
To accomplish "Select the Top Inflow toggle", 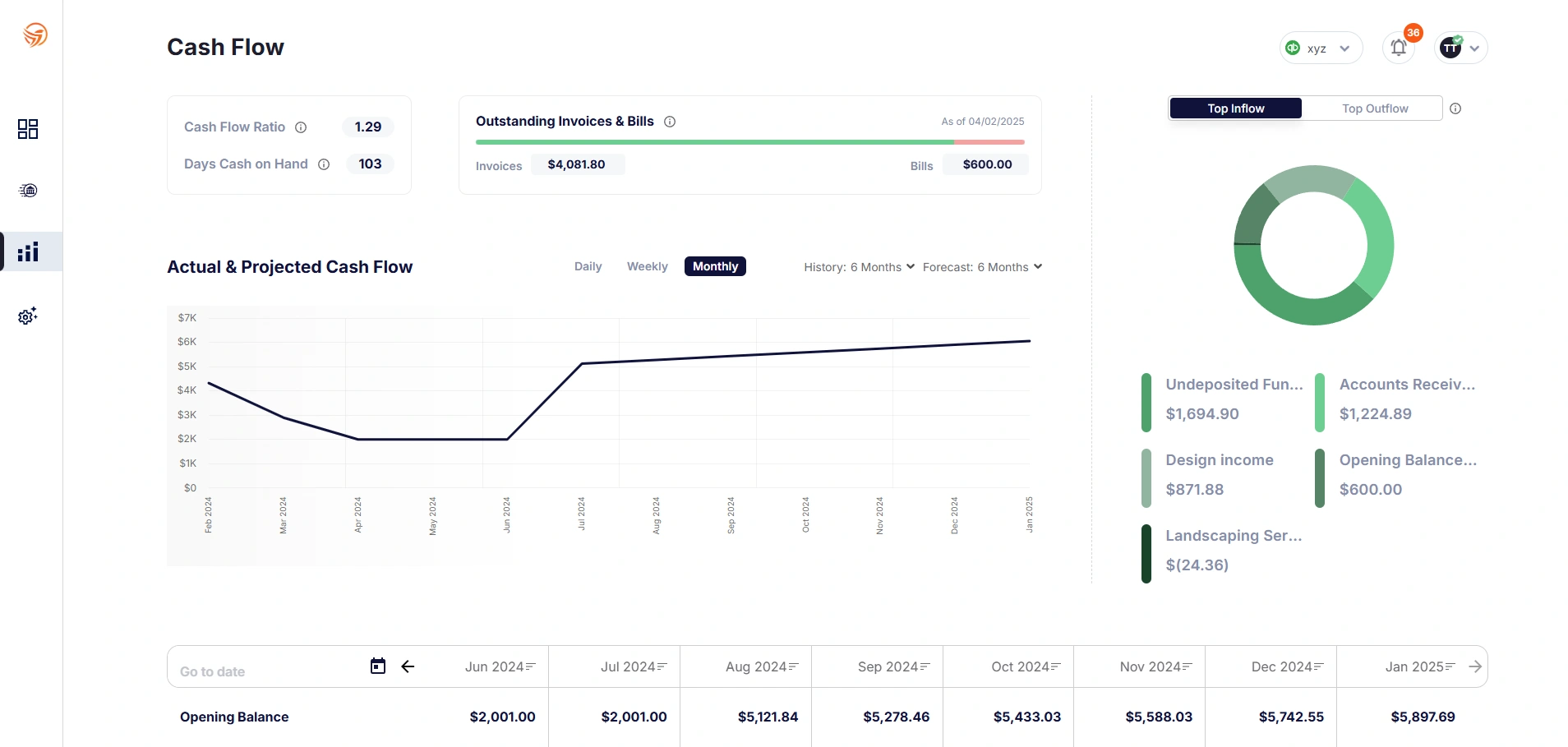I will (x=1235, y=108).
